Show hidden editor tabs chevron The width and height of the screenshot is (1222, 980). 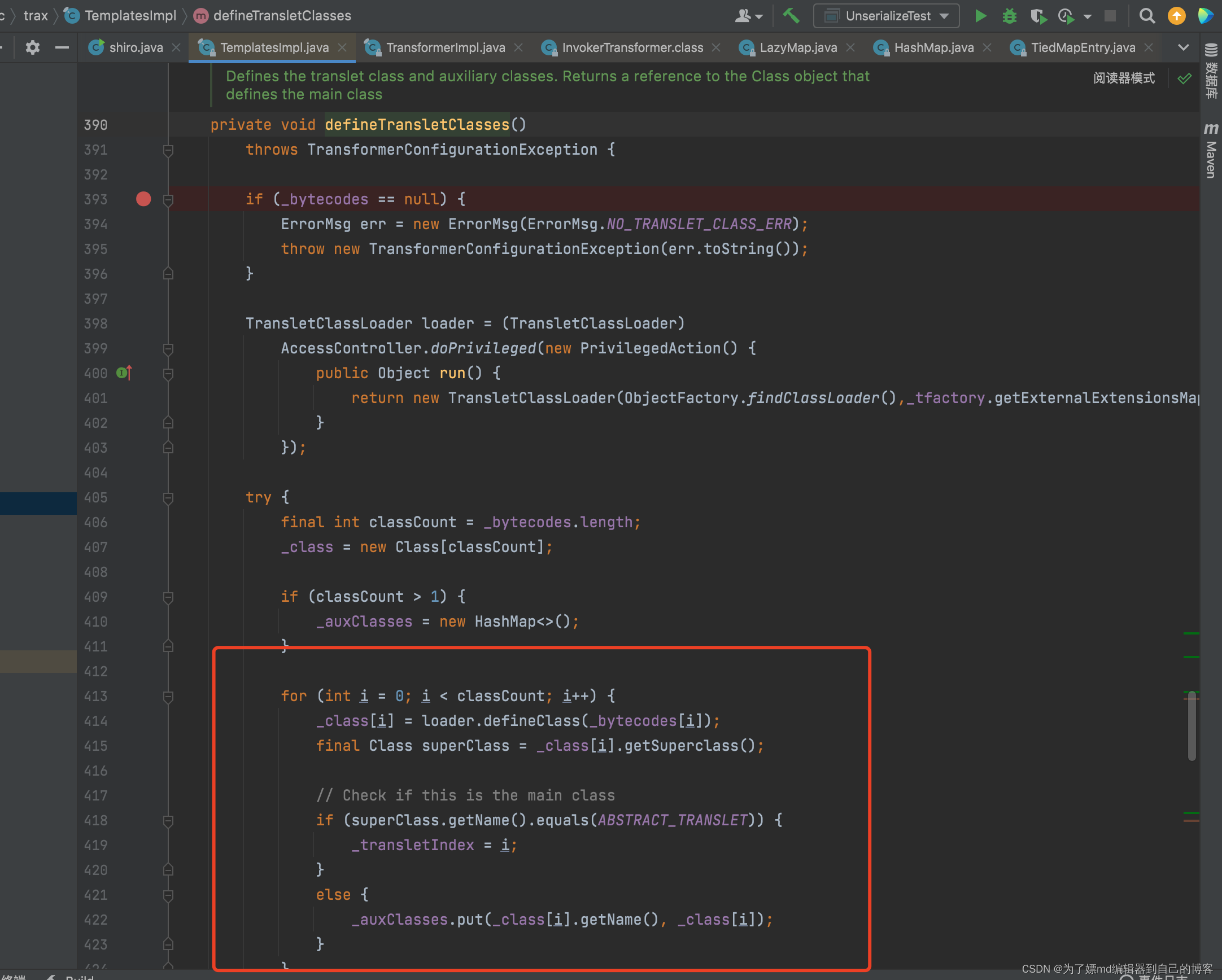pos(1183,47)
